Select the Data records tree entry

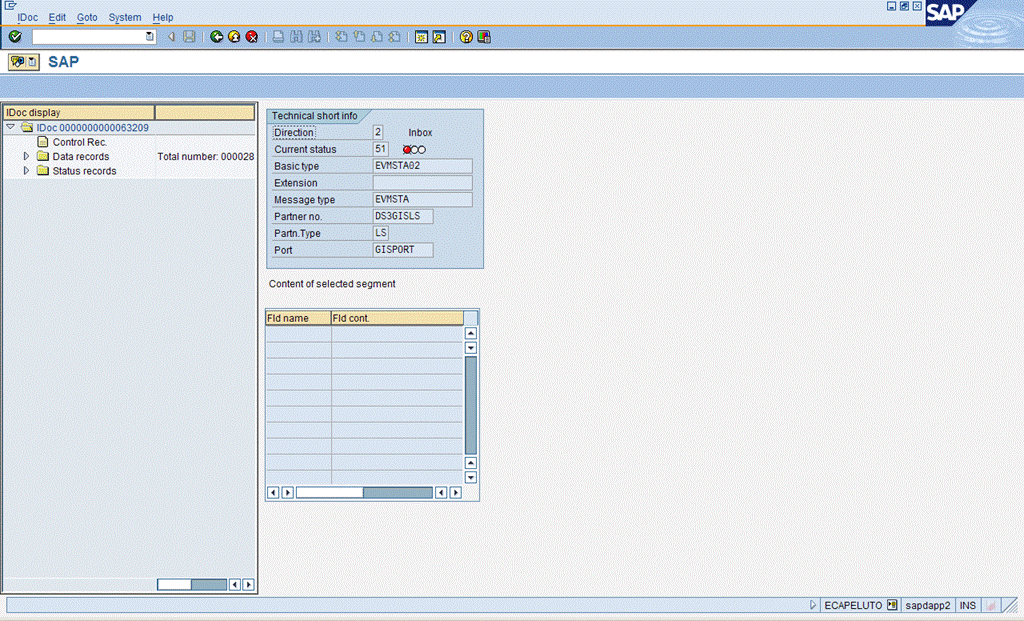(81, 157)
